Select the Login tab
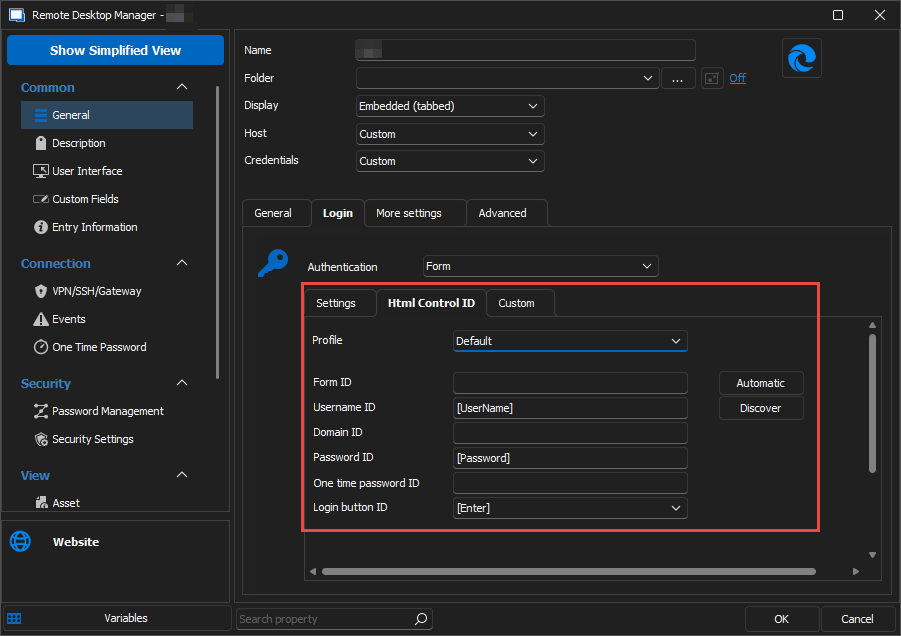Image resolution: width=901 pixels, height=636 pixels. click(338, 213)
